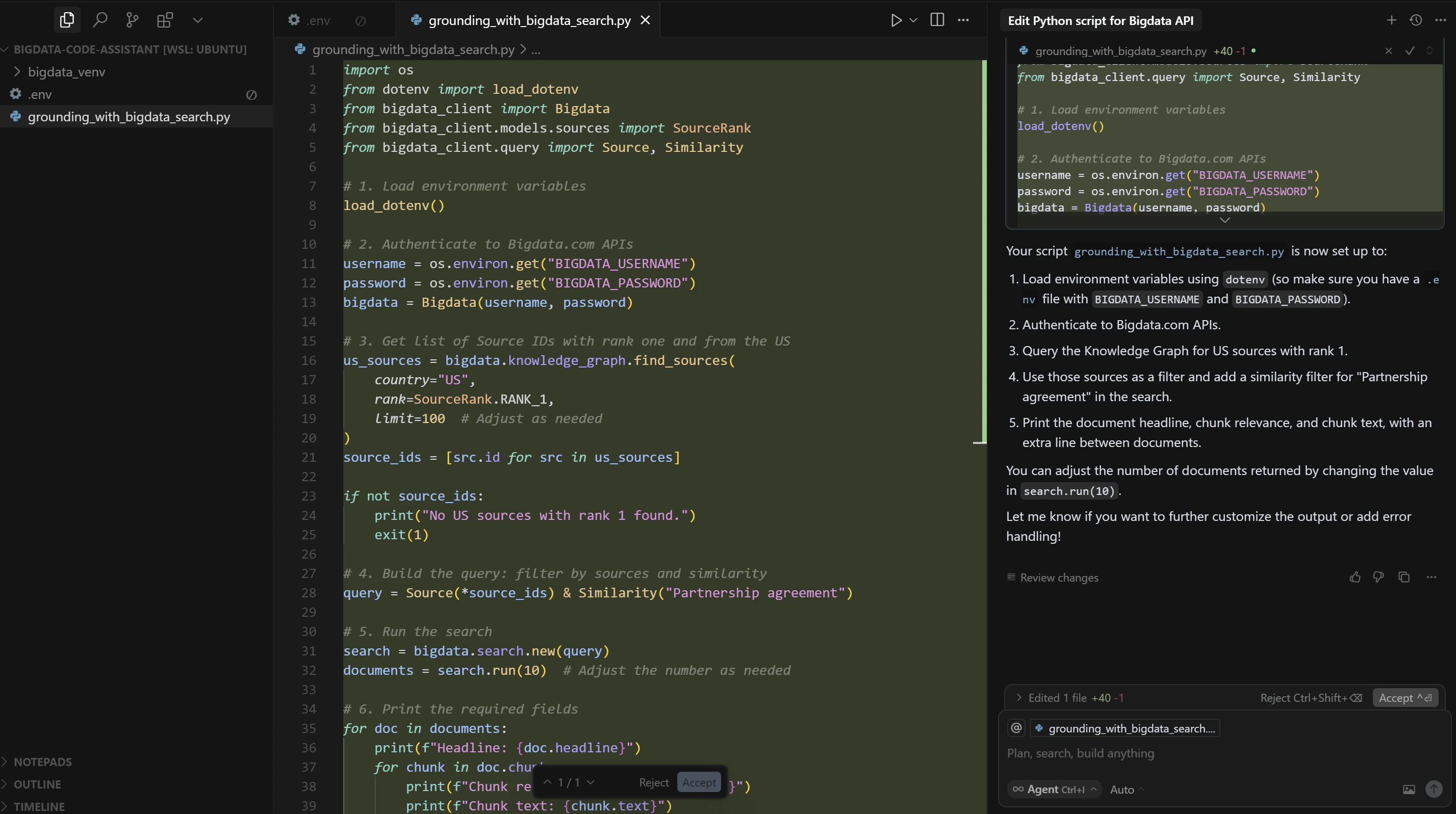The image size is (1456, 814).
Task: Send the message with the arrow-up button
Action: [1434, 789]
